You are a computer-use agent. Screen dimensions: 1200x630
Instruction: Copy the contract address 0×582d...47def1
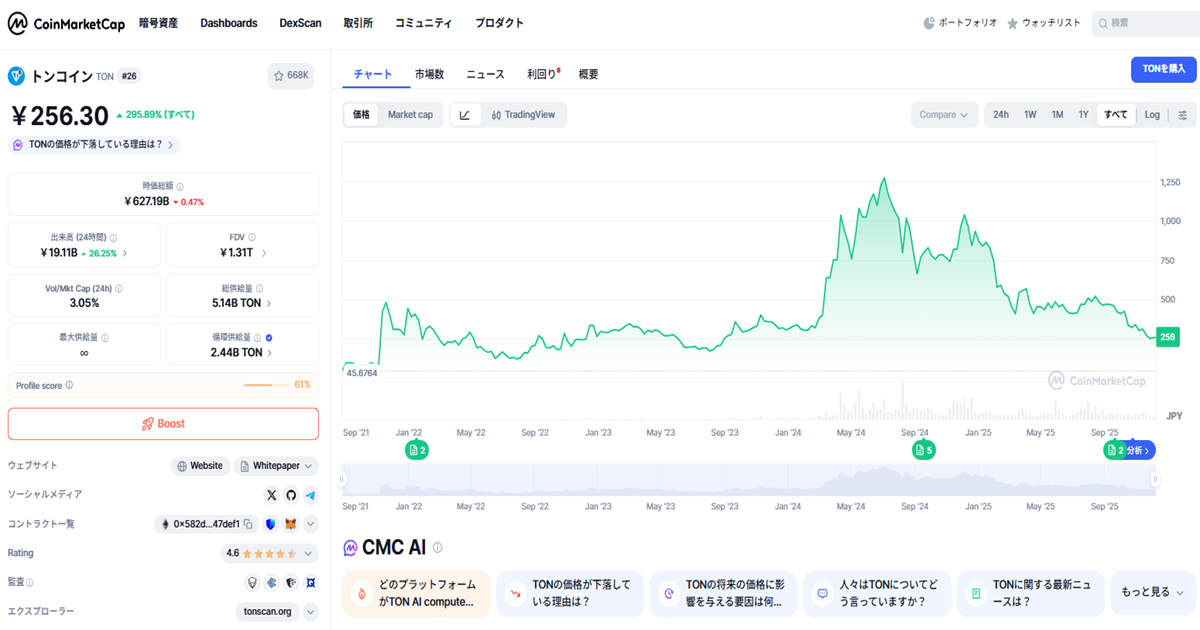[x=248, y=524]
